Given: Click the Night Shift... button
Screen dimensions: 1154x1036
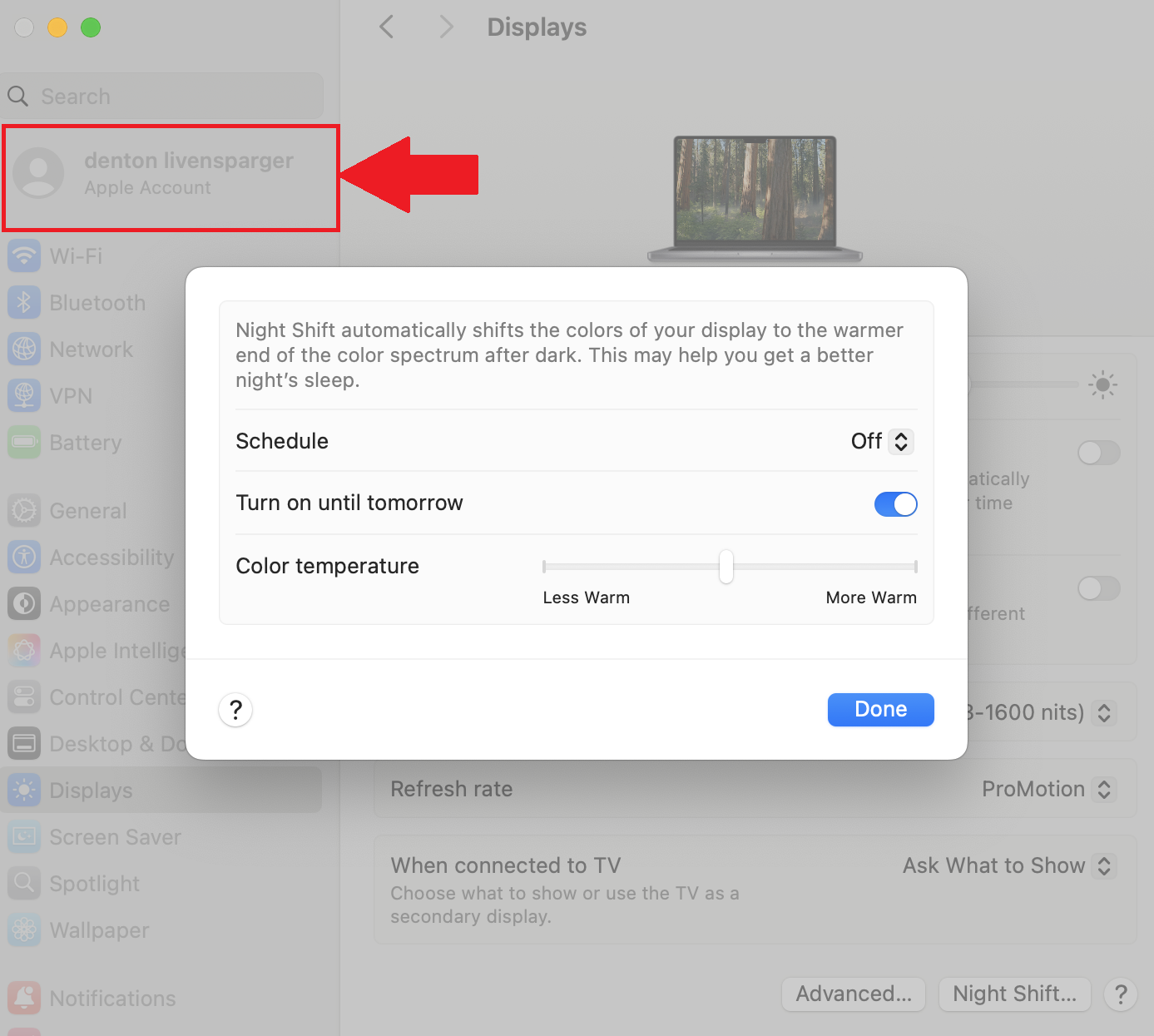Looking at the screenshot, I should pos(1014,994).
